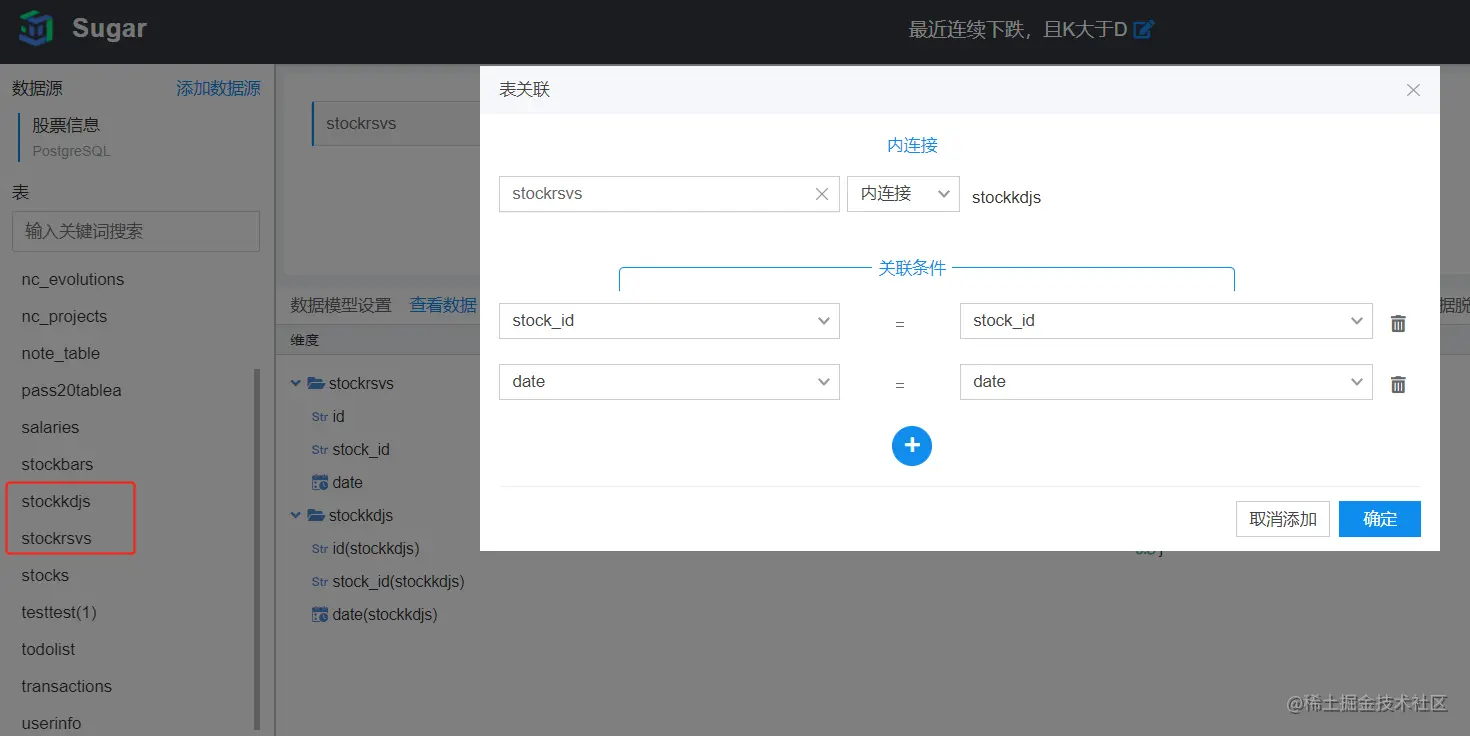Open 查看数据 tab link

click(443, 306)
